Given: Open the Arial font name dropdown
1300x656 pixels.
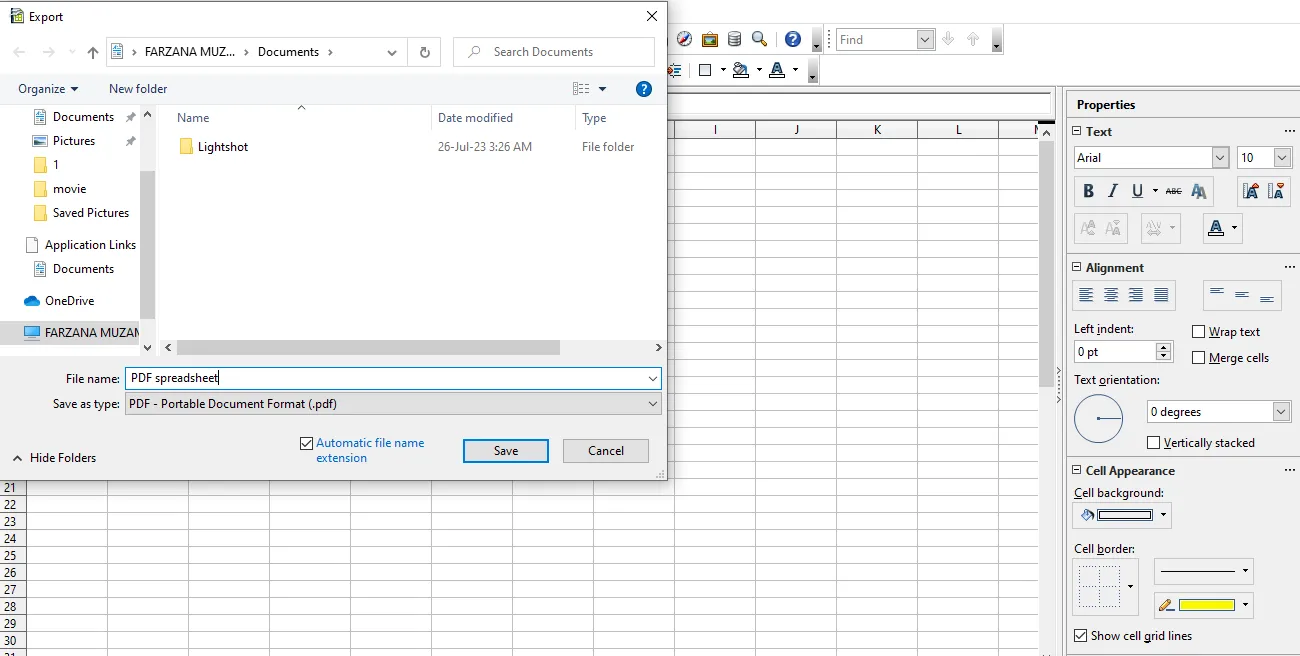Looking at the screenshot, I should [x=1219, y=157].
